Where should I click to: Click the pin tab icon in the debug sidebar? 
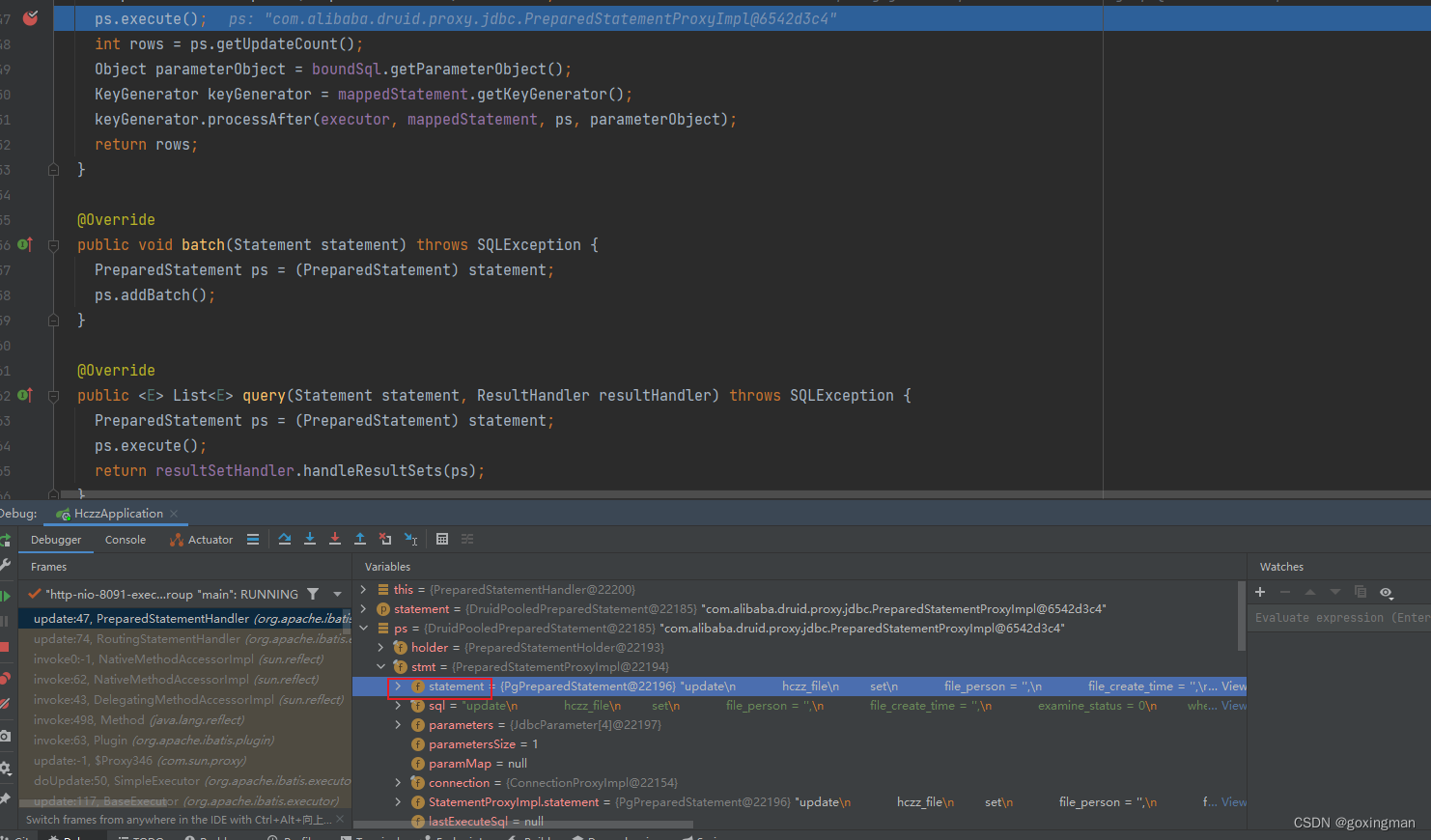pyautogui.click(x=6, y=798)
